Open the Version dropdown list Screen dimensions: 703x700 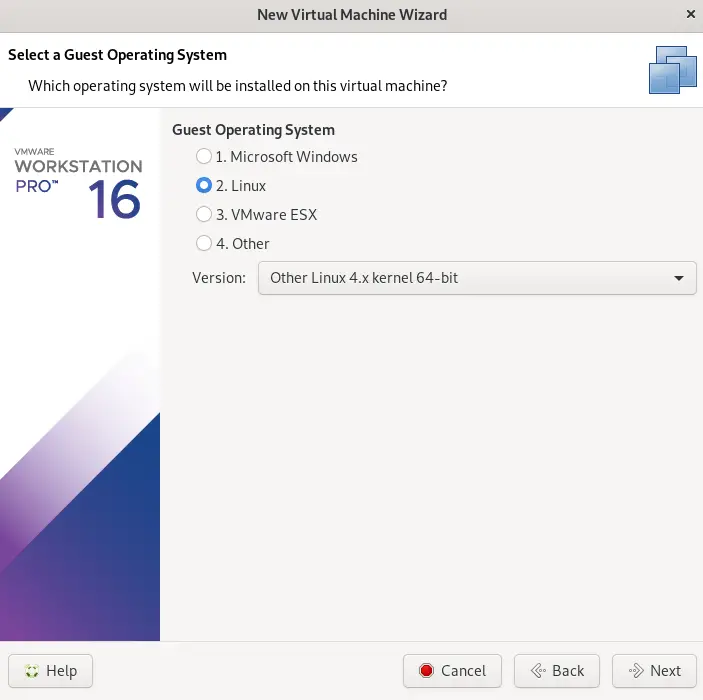(477, 278)
